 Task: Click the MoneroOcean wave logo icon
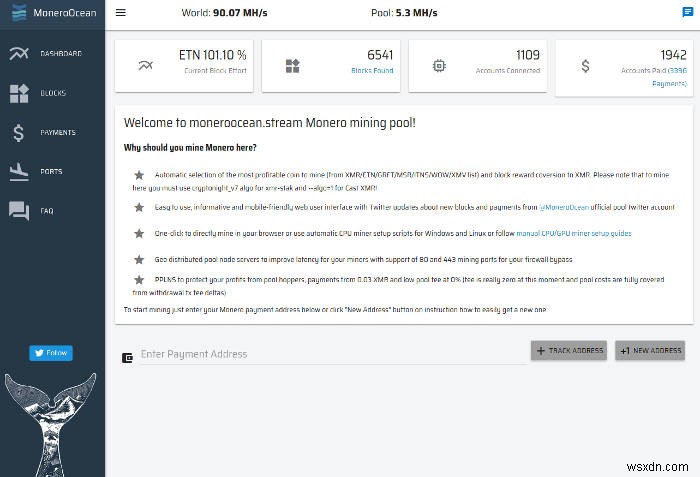[19, 13]
